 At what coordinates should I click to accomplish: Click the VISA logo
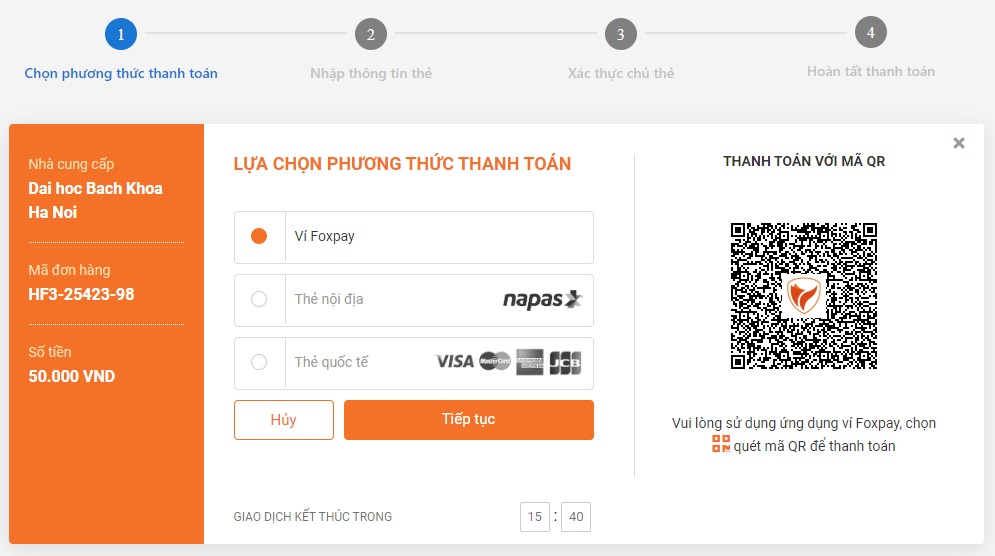(455, 361)
